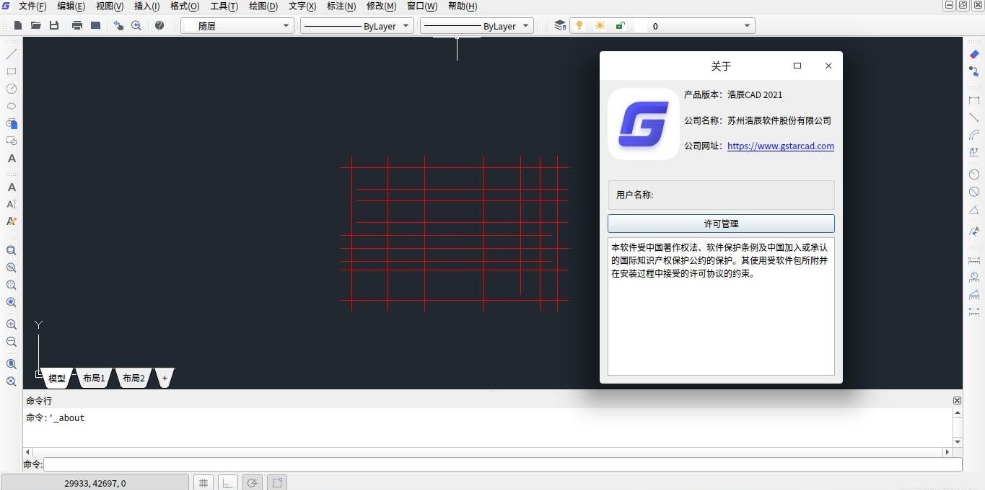This screenshot has width=985, height=490.
Task: Open the 插入(I) menu
Action: point(147,6)
